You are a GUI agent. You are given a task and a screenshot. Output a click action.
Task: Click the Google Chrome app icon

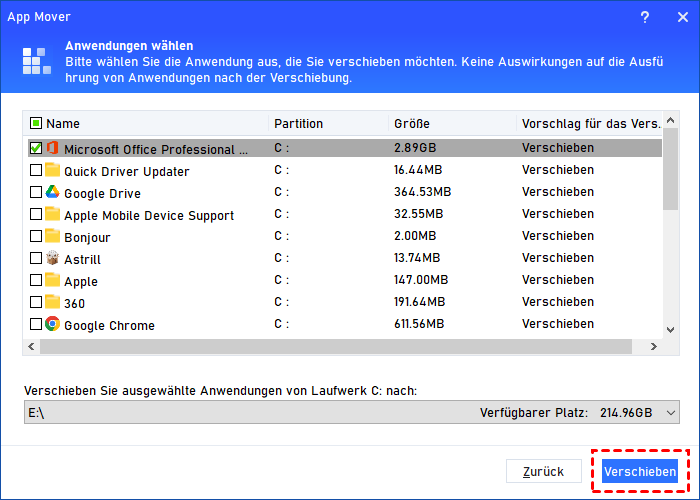tap(53, 325)
